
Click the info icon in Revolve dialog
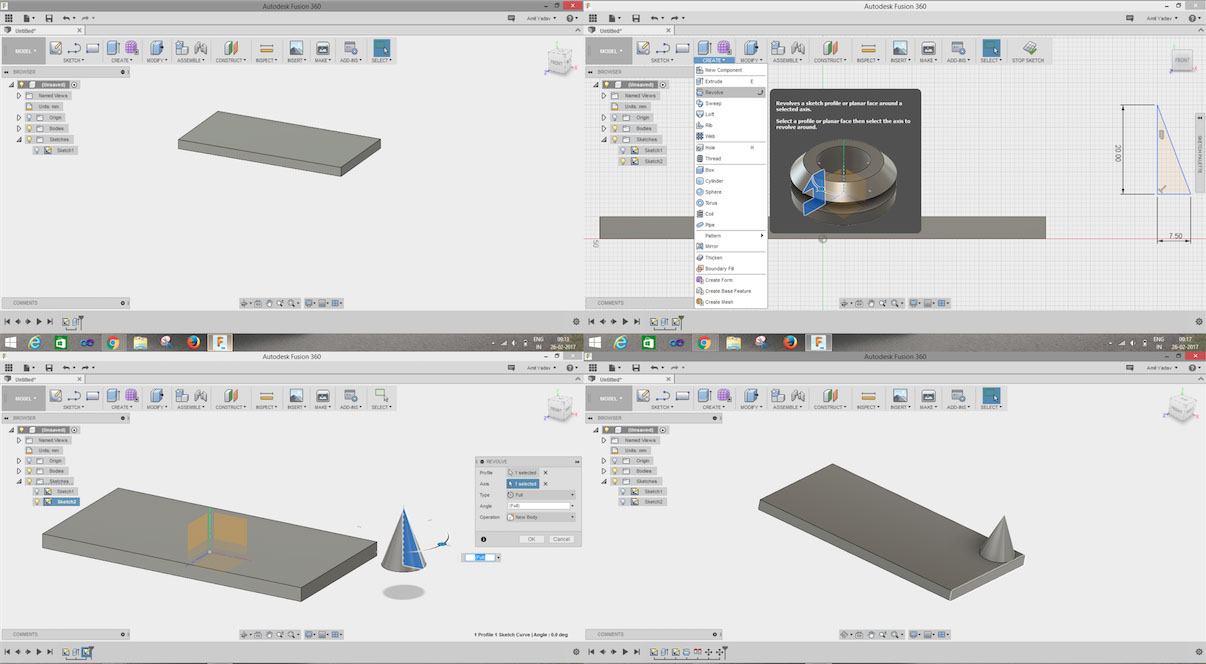(484, 539)
